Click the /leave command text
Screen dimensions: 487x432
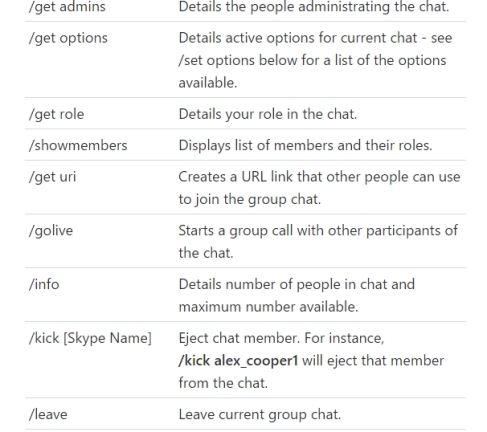48,414
